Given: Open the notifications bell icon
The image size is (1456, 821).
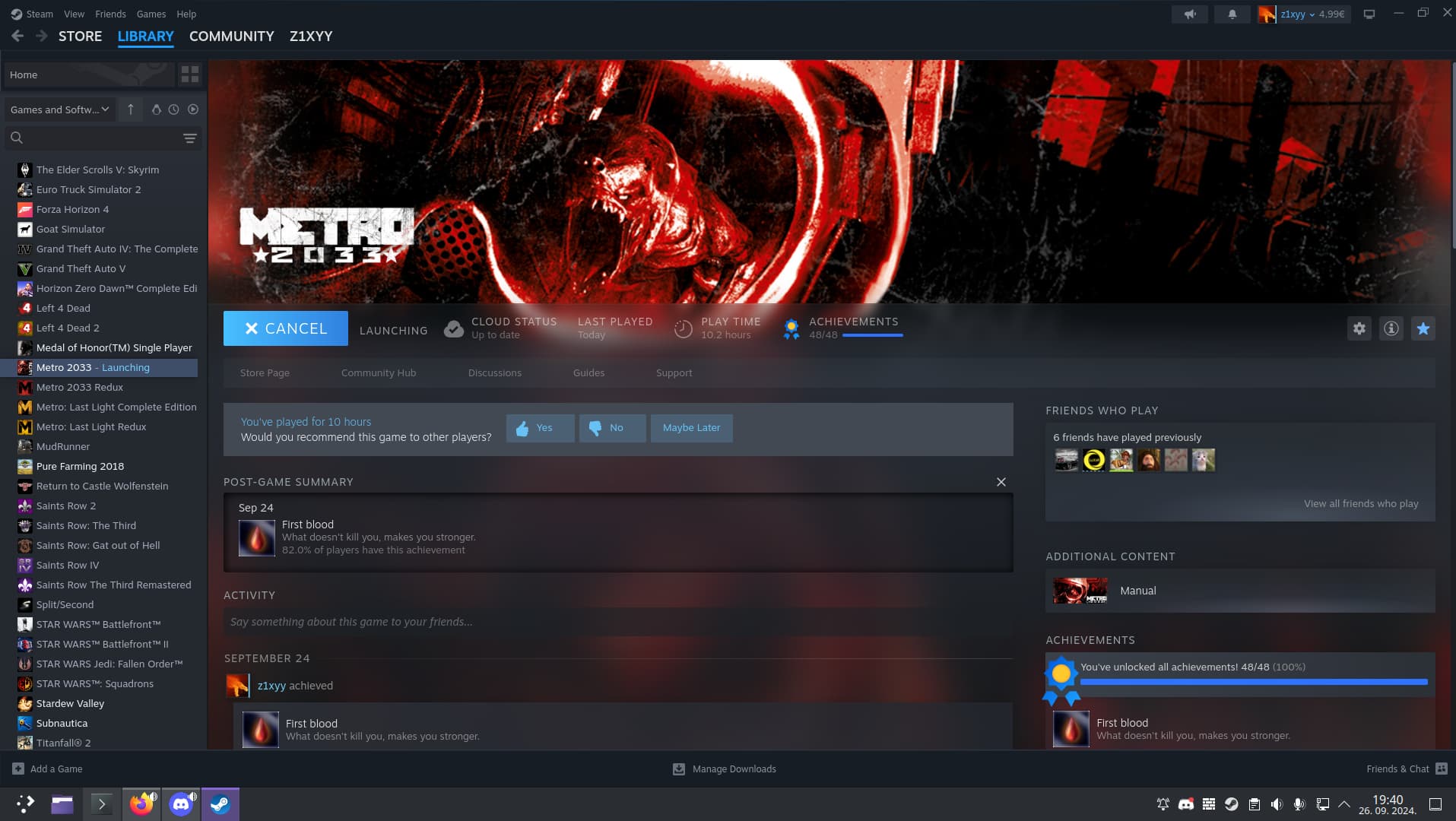Looking at the screenshot, I should (1232, 14).
